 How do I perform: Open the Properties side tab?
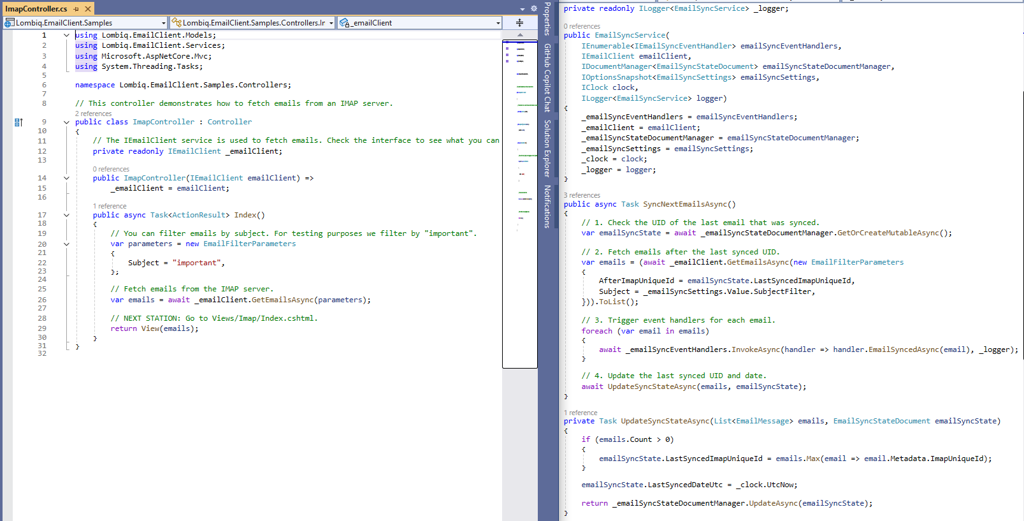[x=547, y=19]
